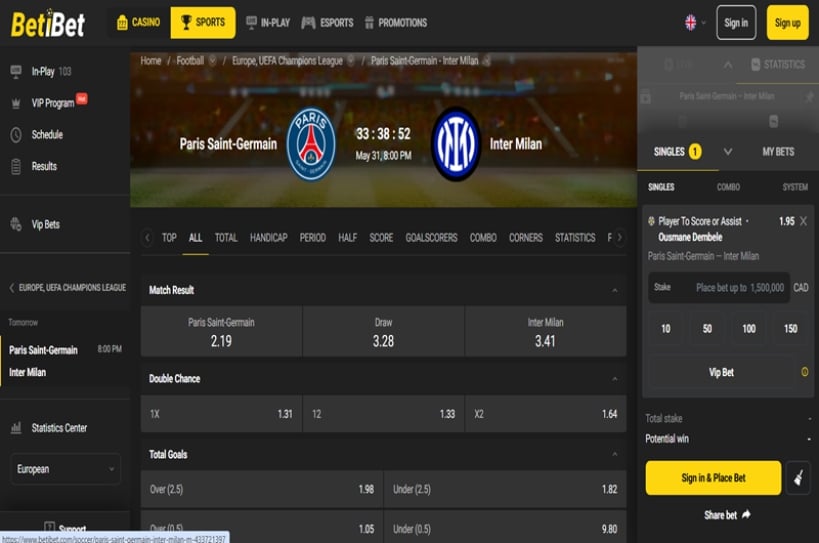819x543 pixels.
Task: Switch to GOALSCORERS tab
Action: tap(431, 238)
